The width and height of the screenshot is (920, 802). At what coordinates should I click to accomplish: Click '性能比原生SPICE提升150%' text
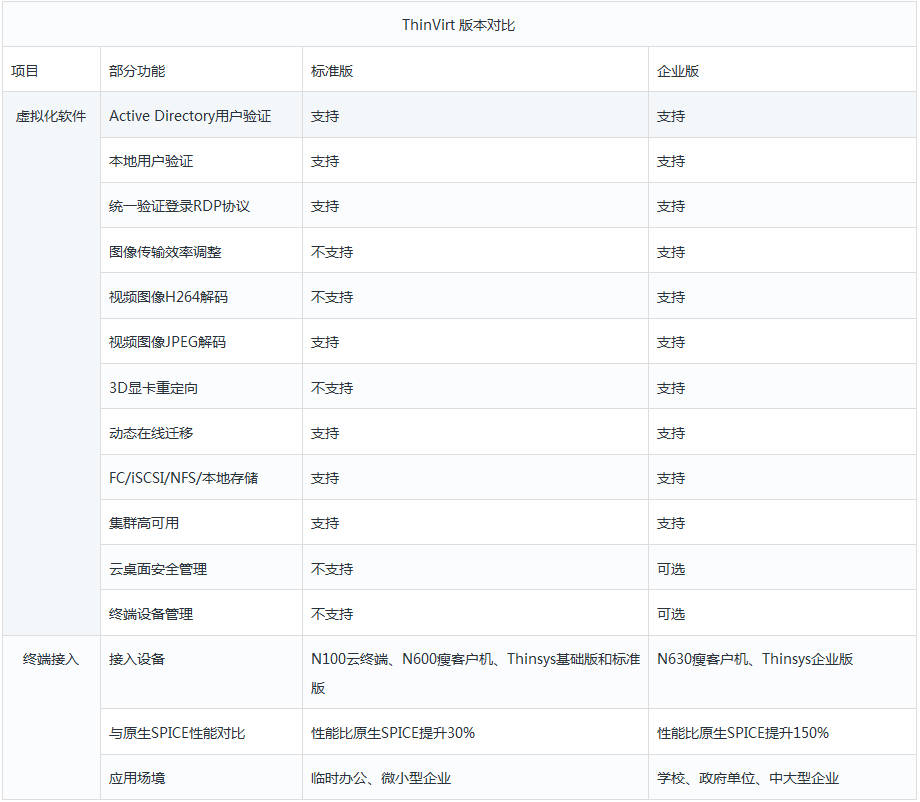pos(743,733)
